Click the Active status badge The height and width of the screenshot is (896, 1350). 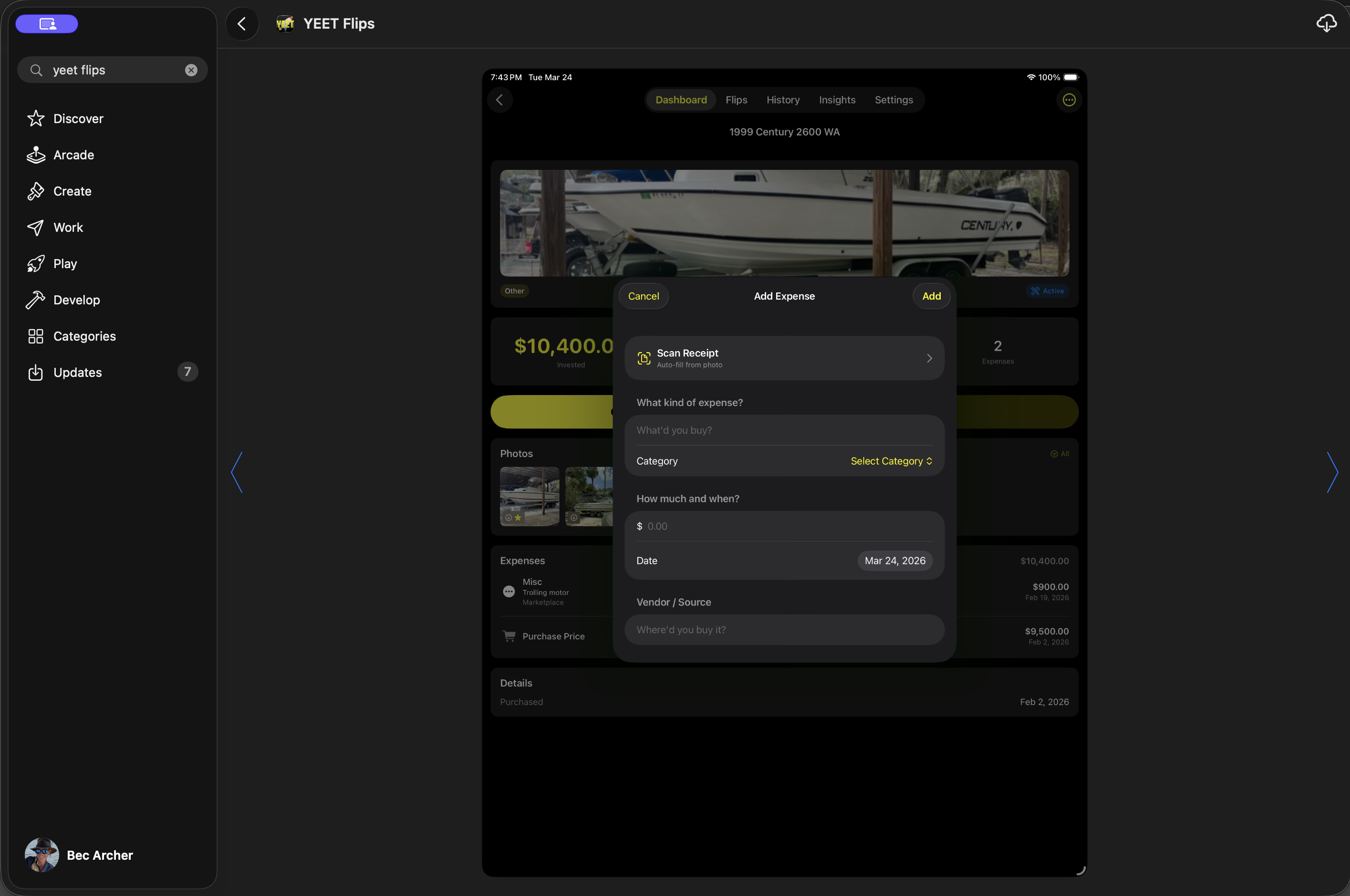coord(1047,291)
